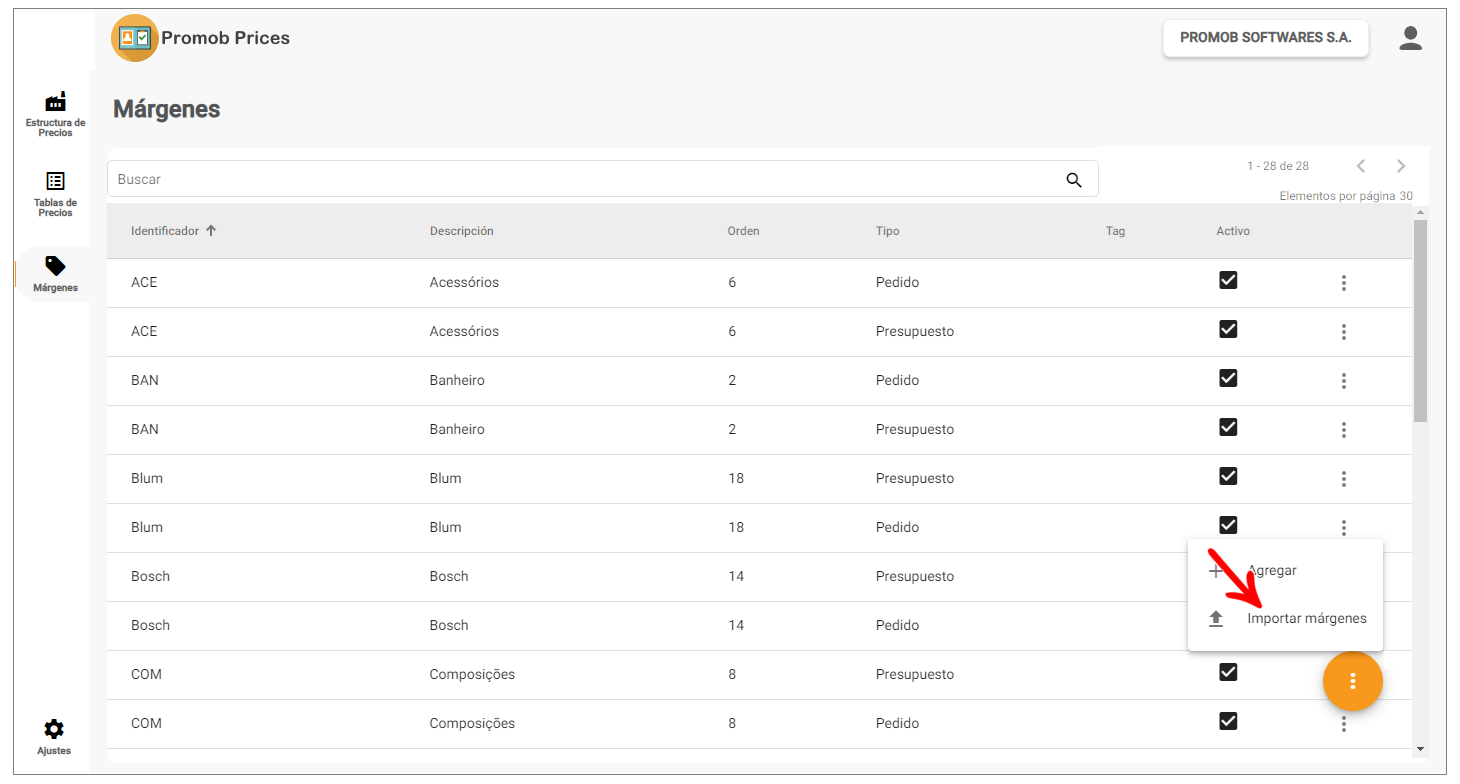Click the search magnifier icon
Viewport: 1460px width, 784px height.
click(1074, 180)
